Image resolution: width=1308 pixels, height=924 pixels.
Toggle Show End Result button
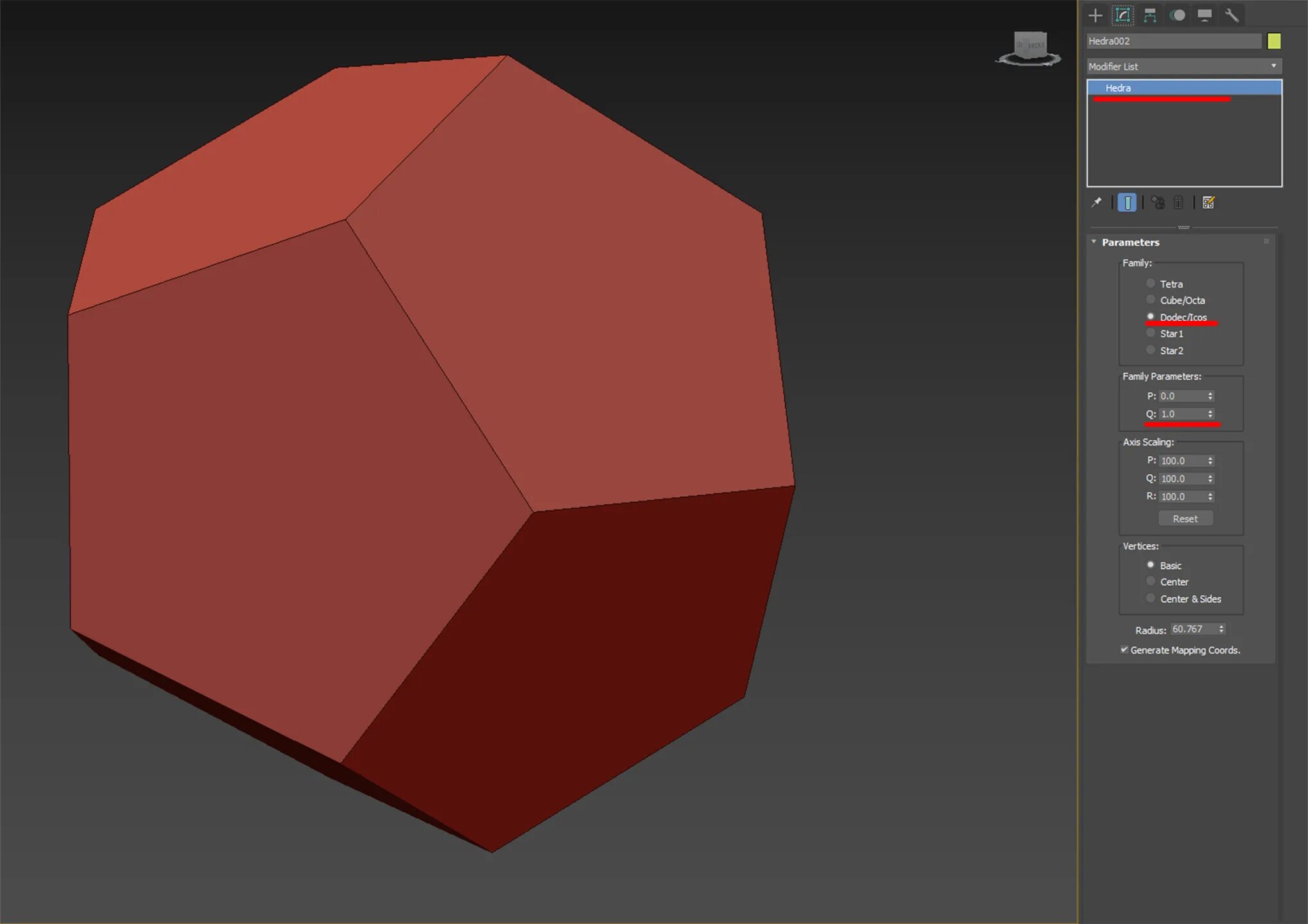tap(1127, 203)
